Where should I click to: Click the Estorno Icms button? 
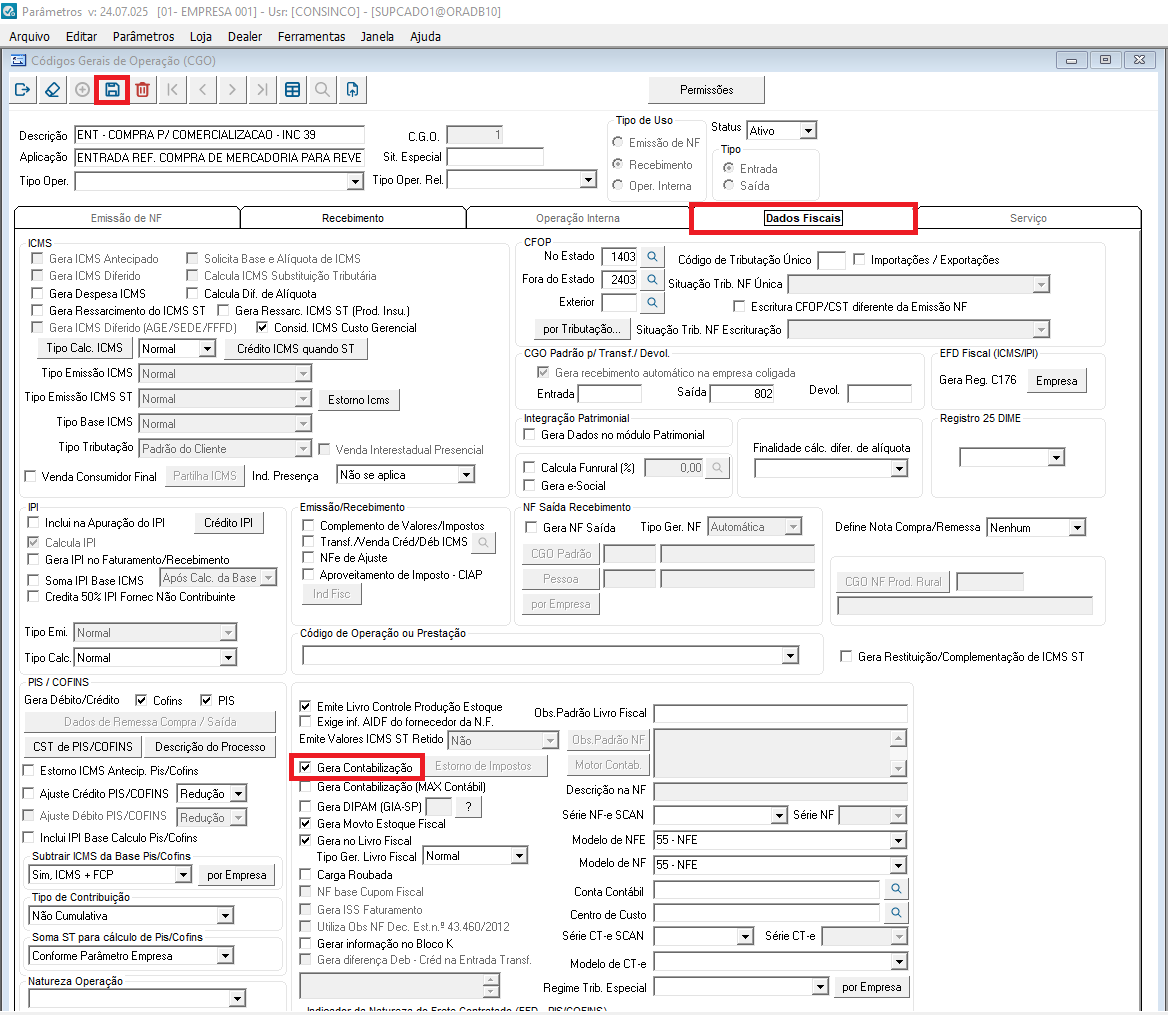[358, 400]
